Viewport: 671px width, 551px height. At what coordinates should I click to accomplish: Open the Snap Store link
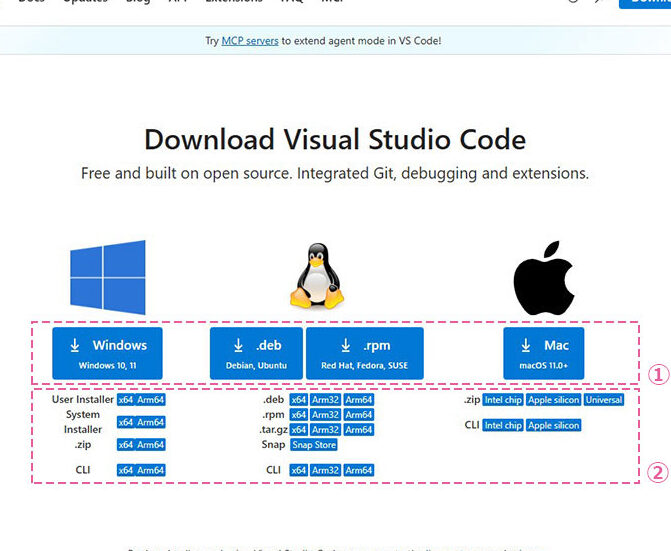tap(313, 445)
